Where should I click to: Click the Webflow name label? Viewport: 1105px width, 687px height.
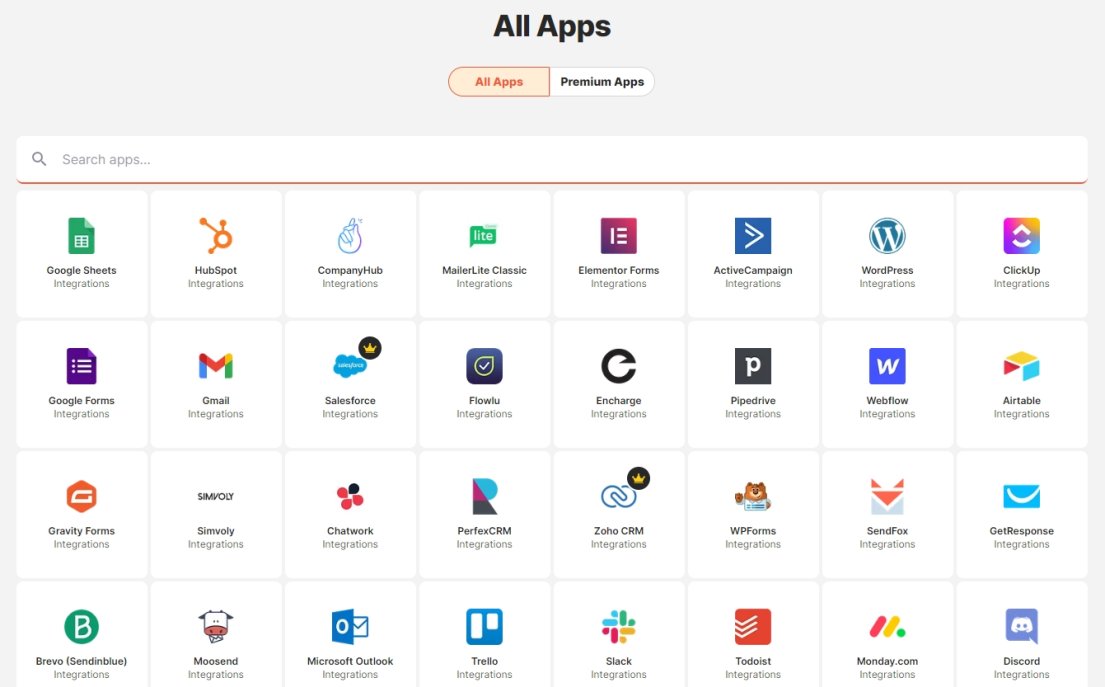tap(887, 400)
